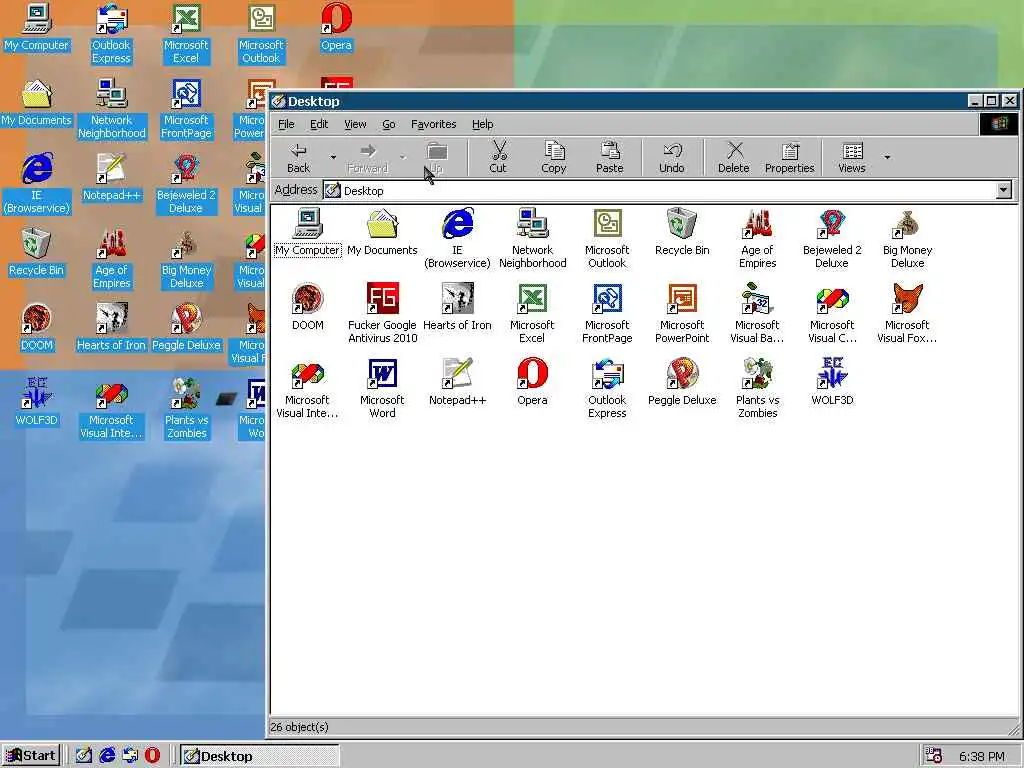Click the Start button
The height and width of the screenshot is (768, 1024).
(31, 756)
